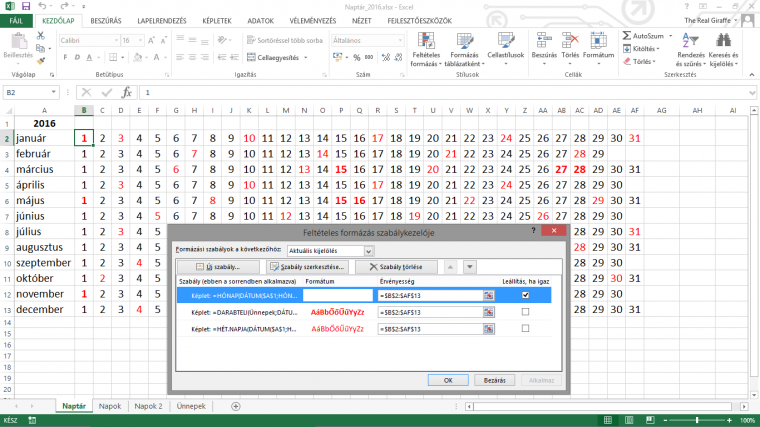Click into the formula bar
Screen dimensions: 760x427
[443, 92]
